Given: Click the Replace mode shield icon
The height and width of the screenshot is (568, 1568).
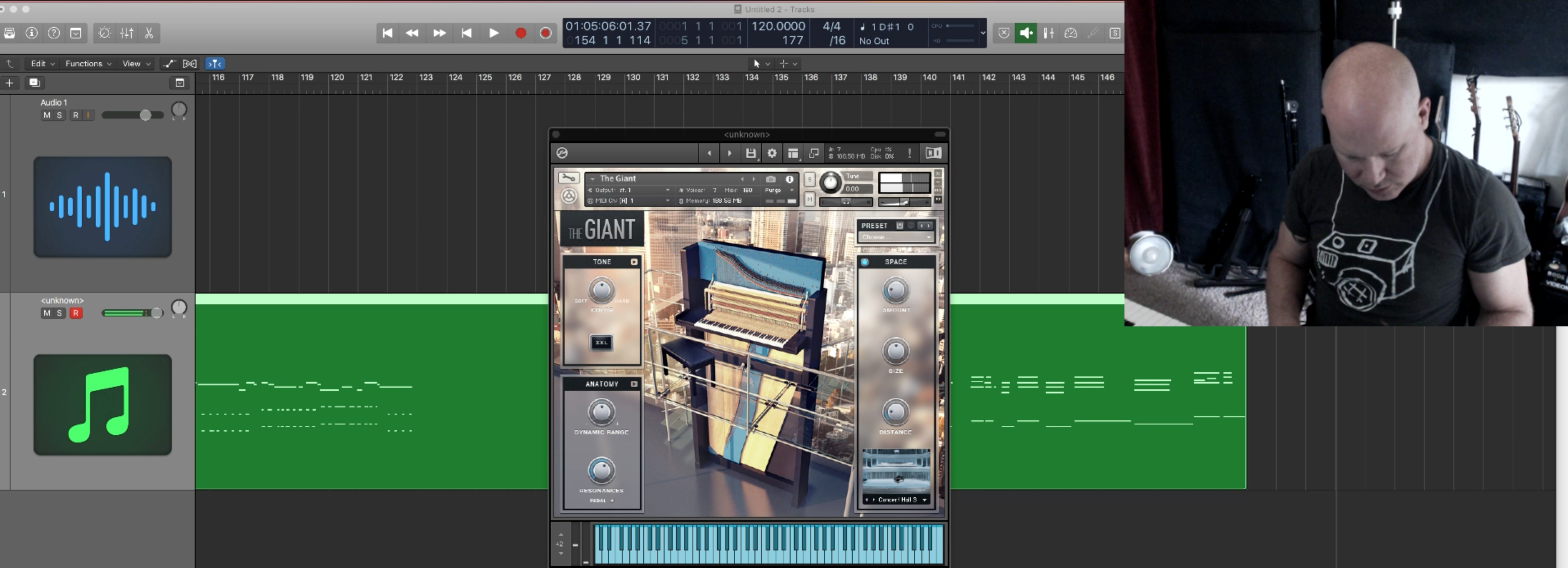Looking at the screenshot, I should 1004,33.
